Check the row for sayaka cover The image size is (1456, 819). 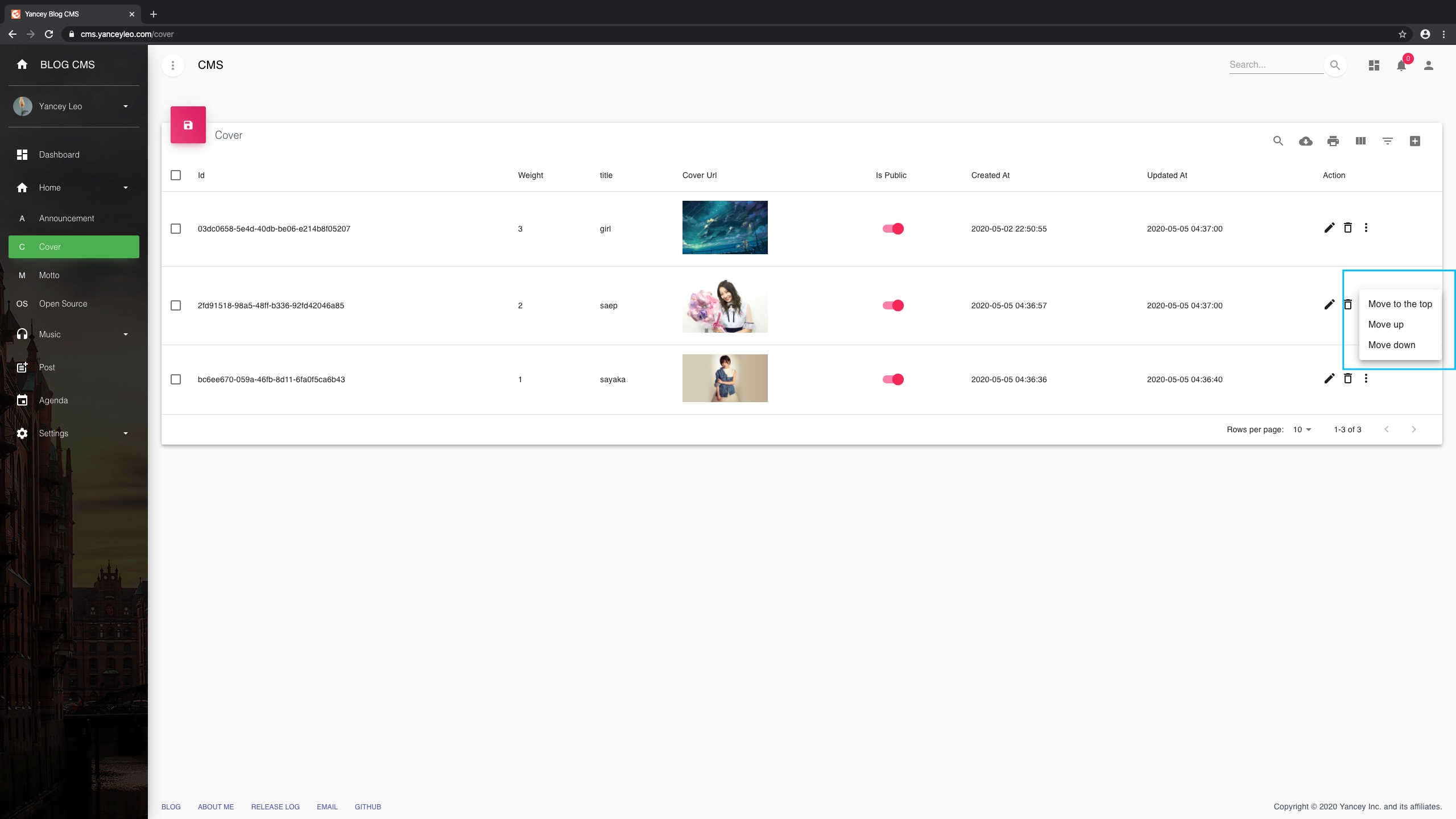176,379
